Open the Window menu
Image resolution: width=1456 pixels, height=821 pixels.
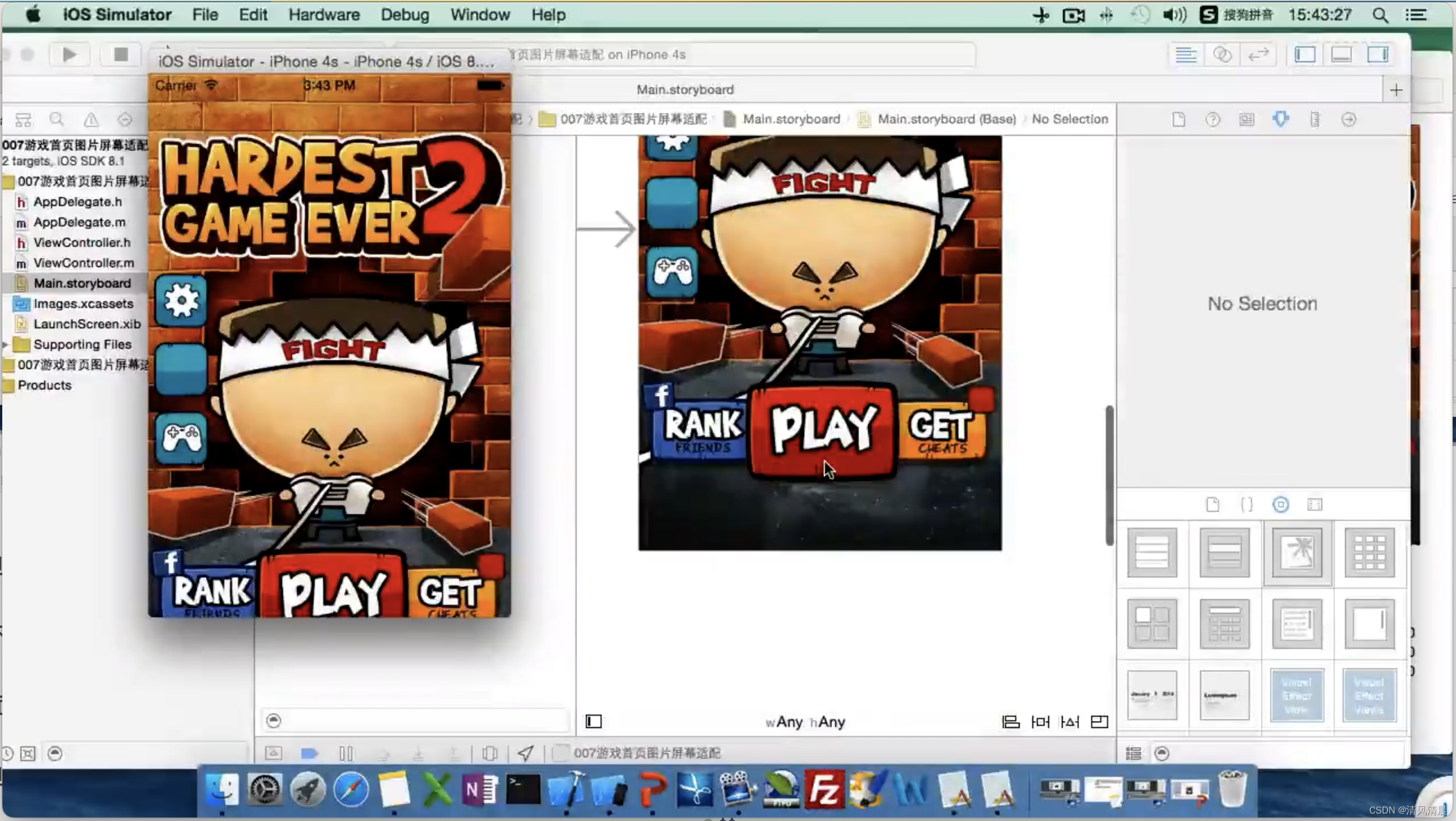tap(480, 15)
